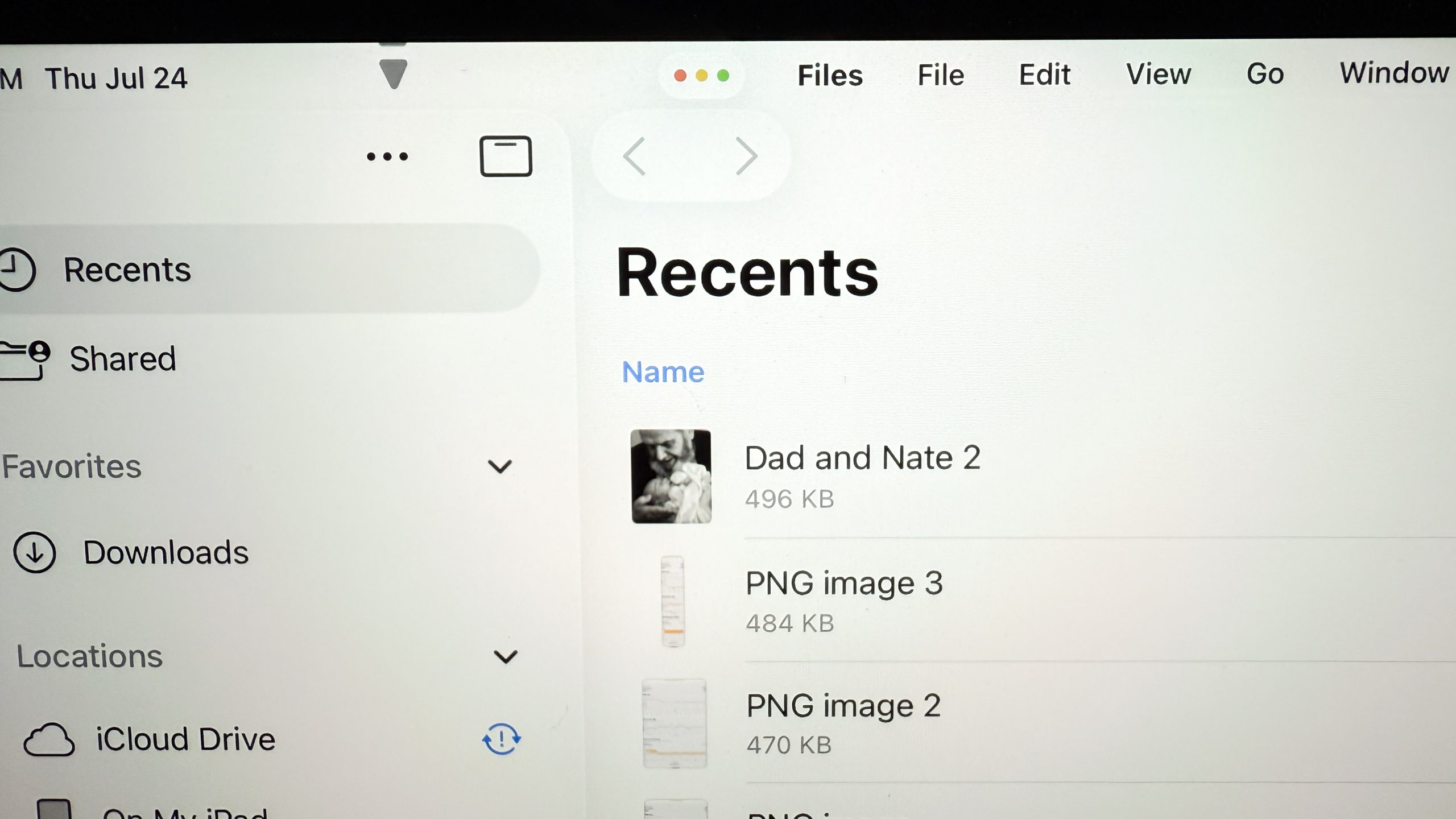1456x819 pixels.
Task: Open the View menu
Action: tap(1158, 75)
